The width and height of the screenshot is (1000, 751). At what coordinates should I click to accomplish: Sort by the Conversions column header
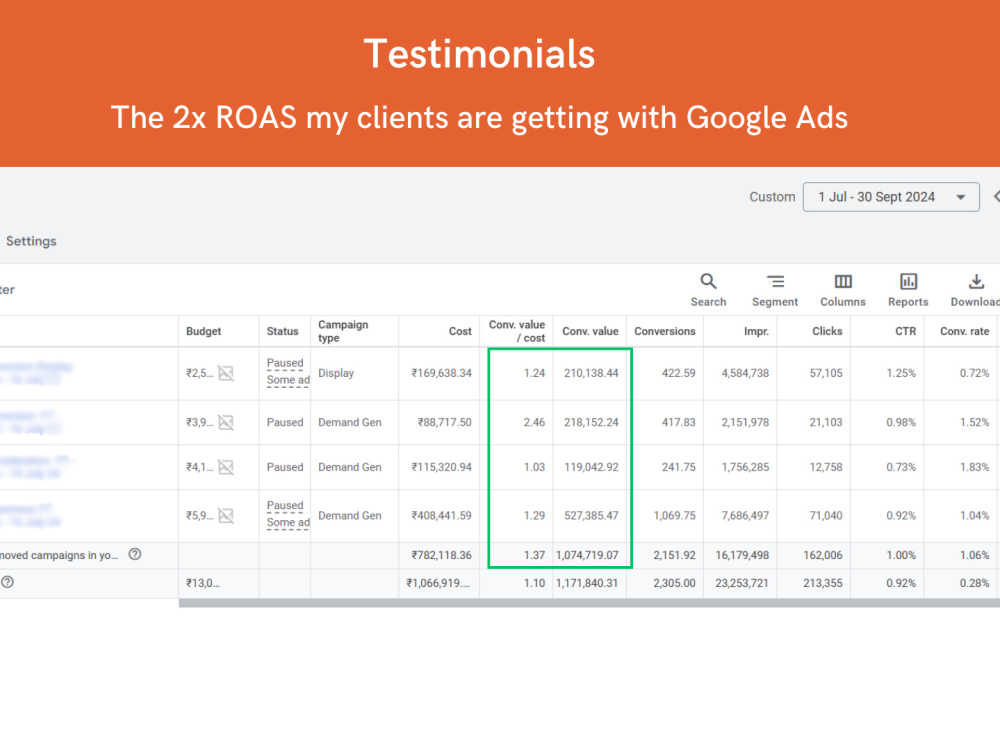pos(665,332)
